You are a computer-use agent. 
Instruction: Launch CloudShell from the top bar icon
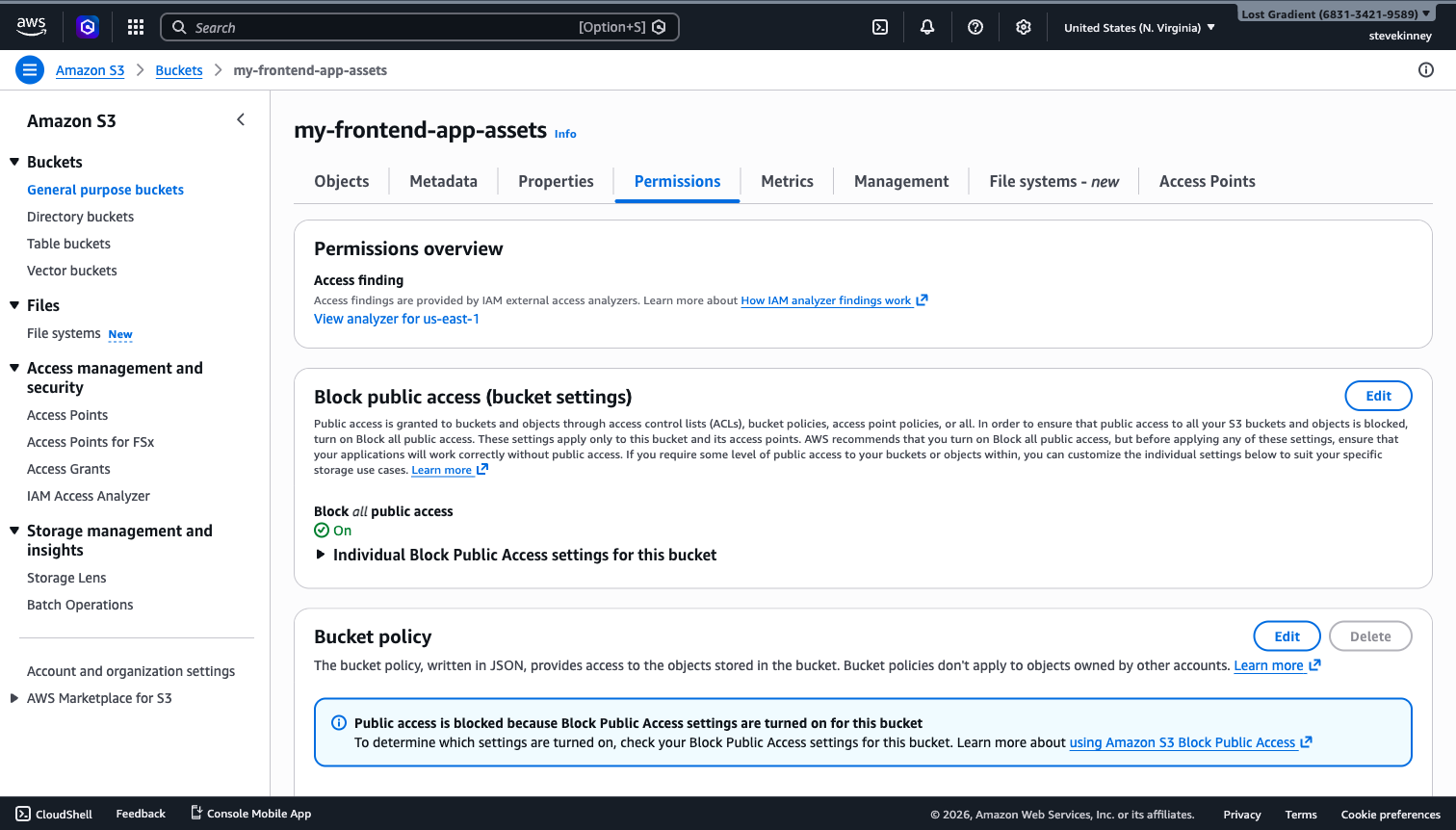(x=880, y=27)
